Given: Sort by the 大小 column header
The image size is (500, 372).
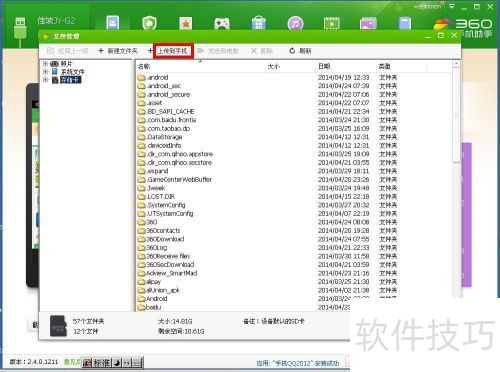Looking at the screenshot, I should [274, 66].
